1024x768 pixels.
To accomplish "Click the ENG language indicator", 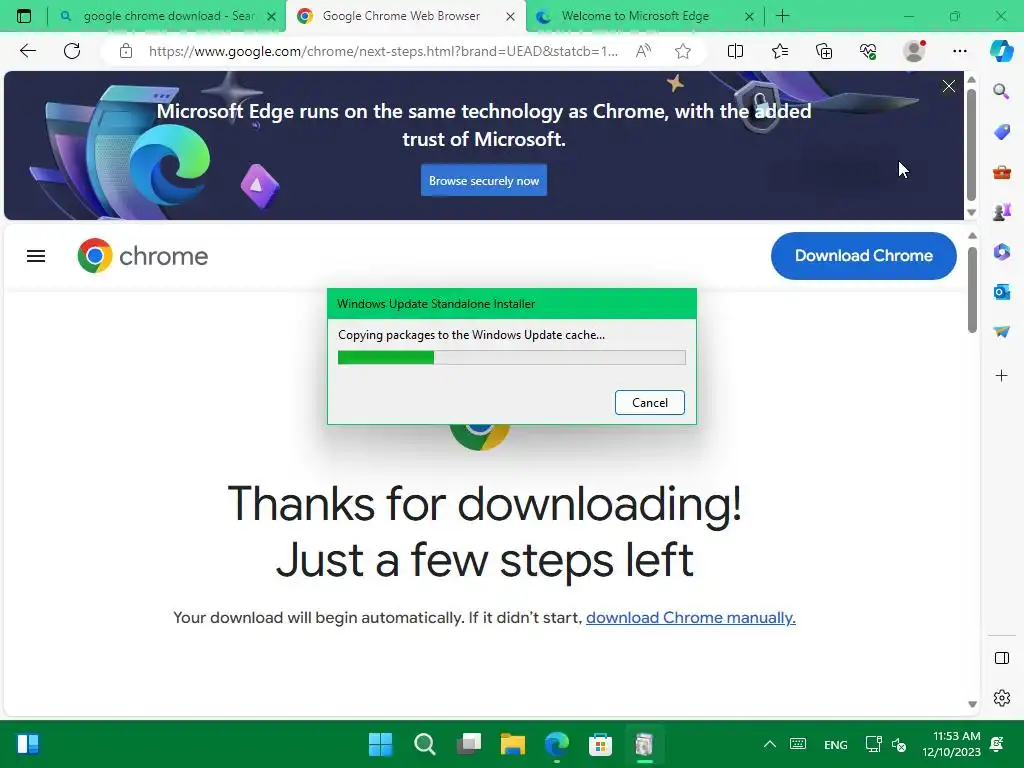I will 835,744.
